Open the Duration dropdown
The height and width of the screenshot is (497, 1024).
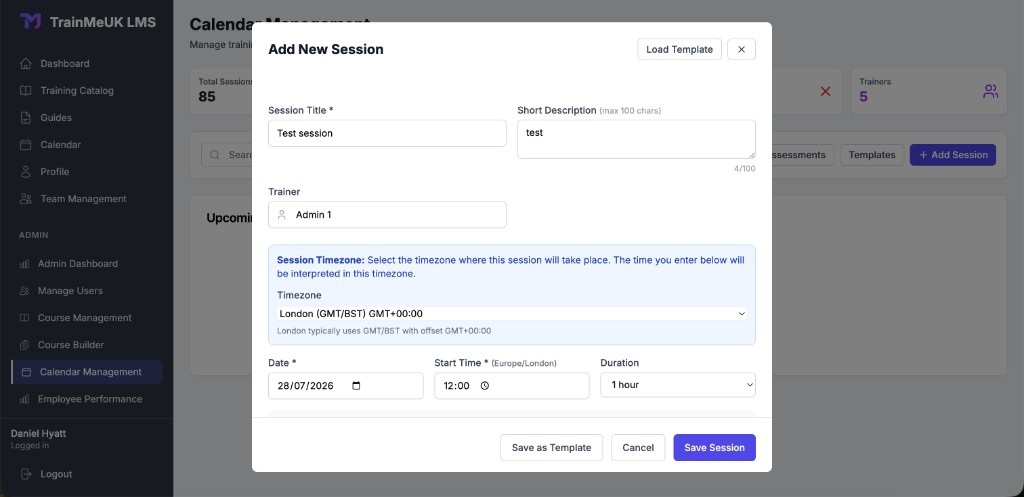[x=678, y=385]
